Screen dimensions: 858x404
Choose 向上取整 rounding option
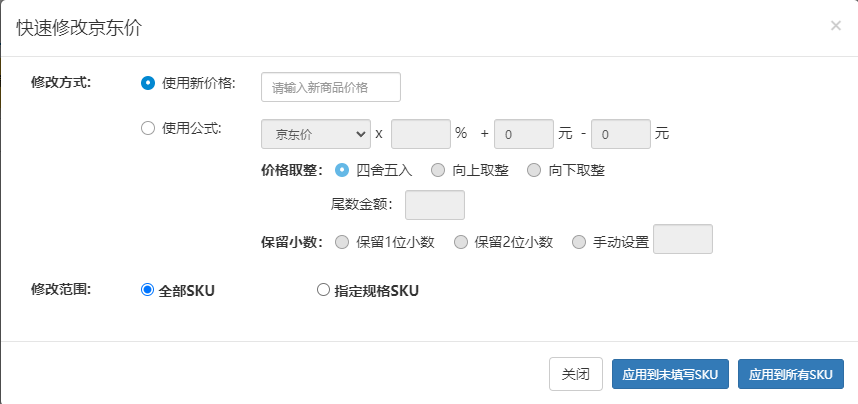pos(438,170)
